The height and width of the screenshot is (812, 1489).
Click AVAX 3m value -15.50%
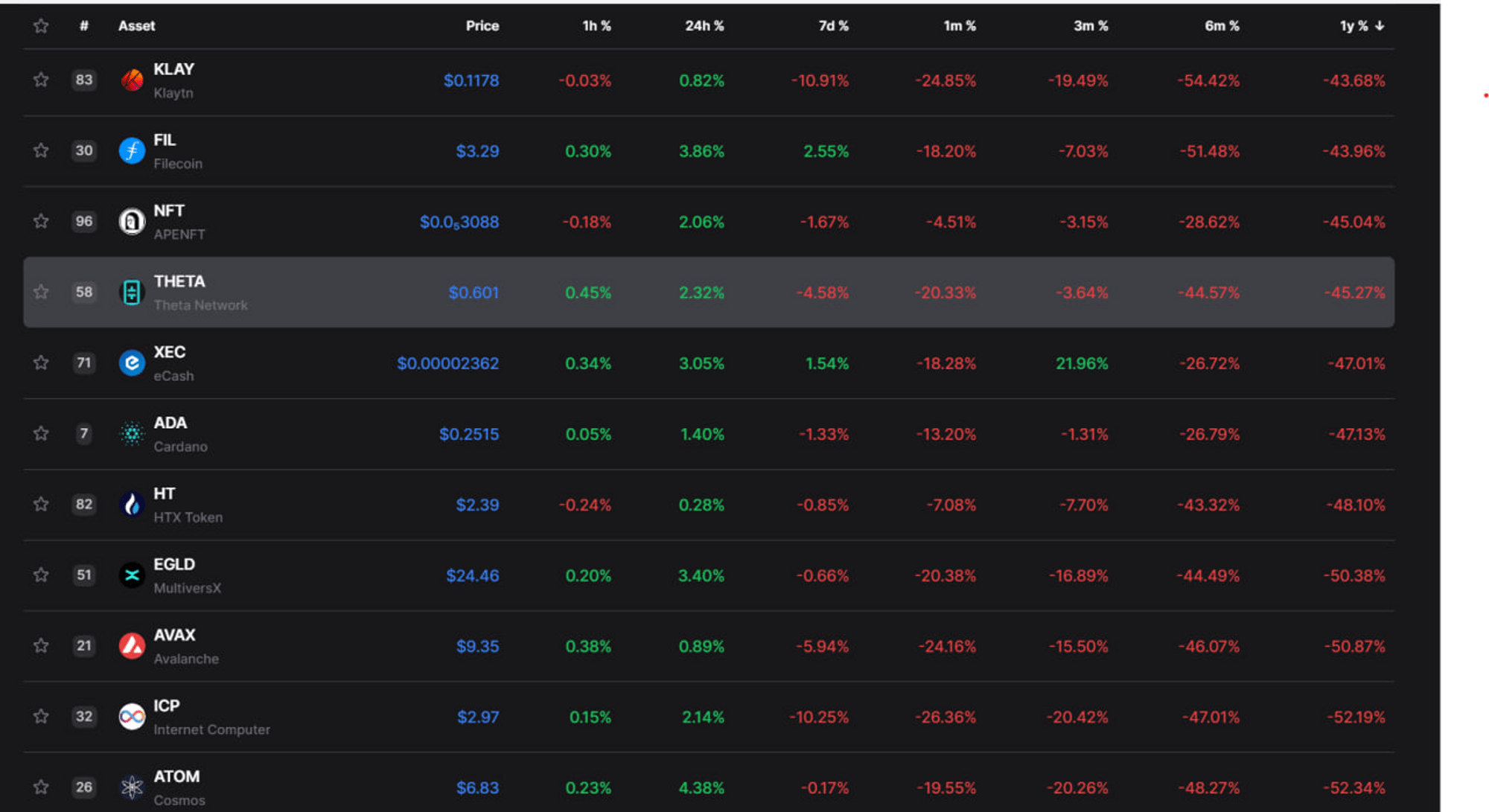coord(1079,646)
